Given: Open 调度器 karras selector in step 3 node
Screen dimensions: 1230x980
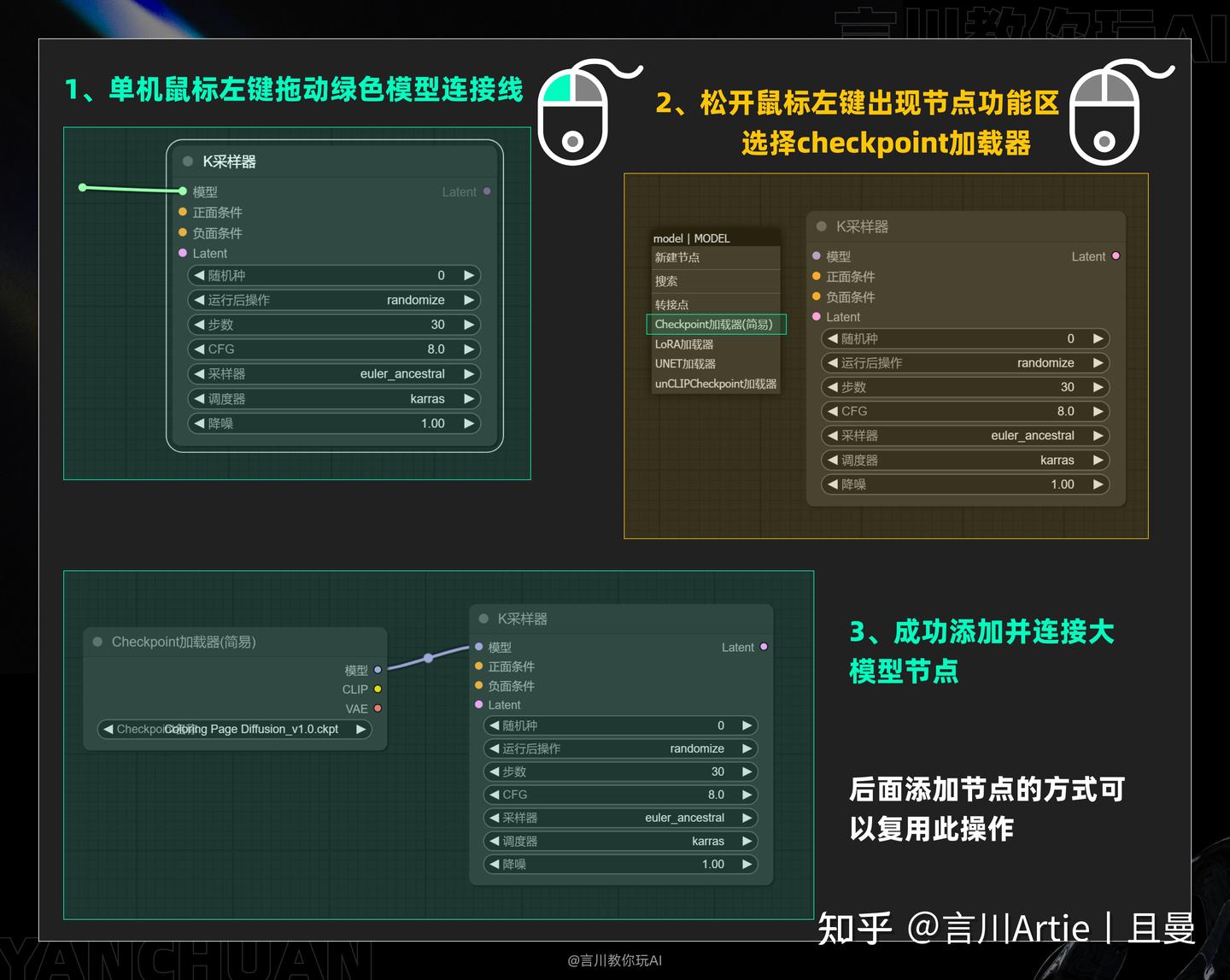Looking at the screenshot, I should click(621, 841).
